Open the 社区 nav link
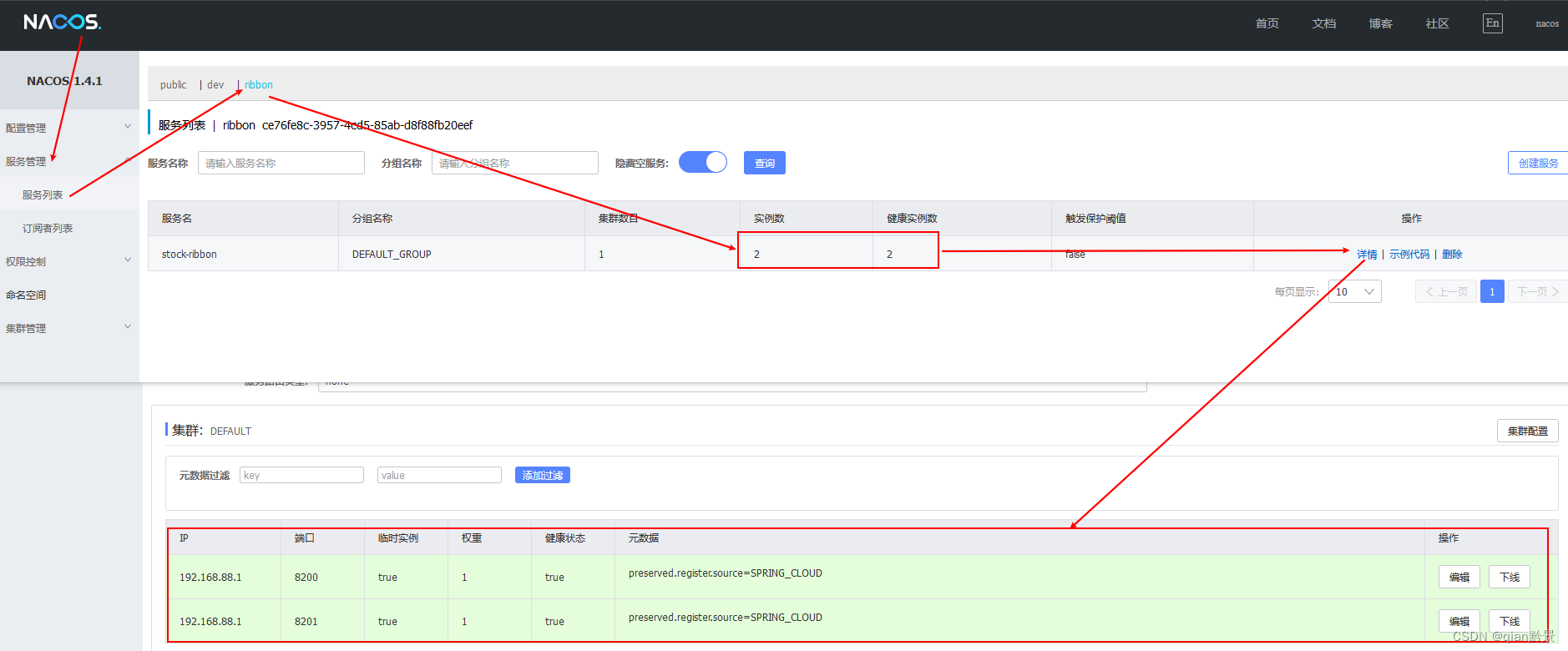 (x=1437, y=23)
